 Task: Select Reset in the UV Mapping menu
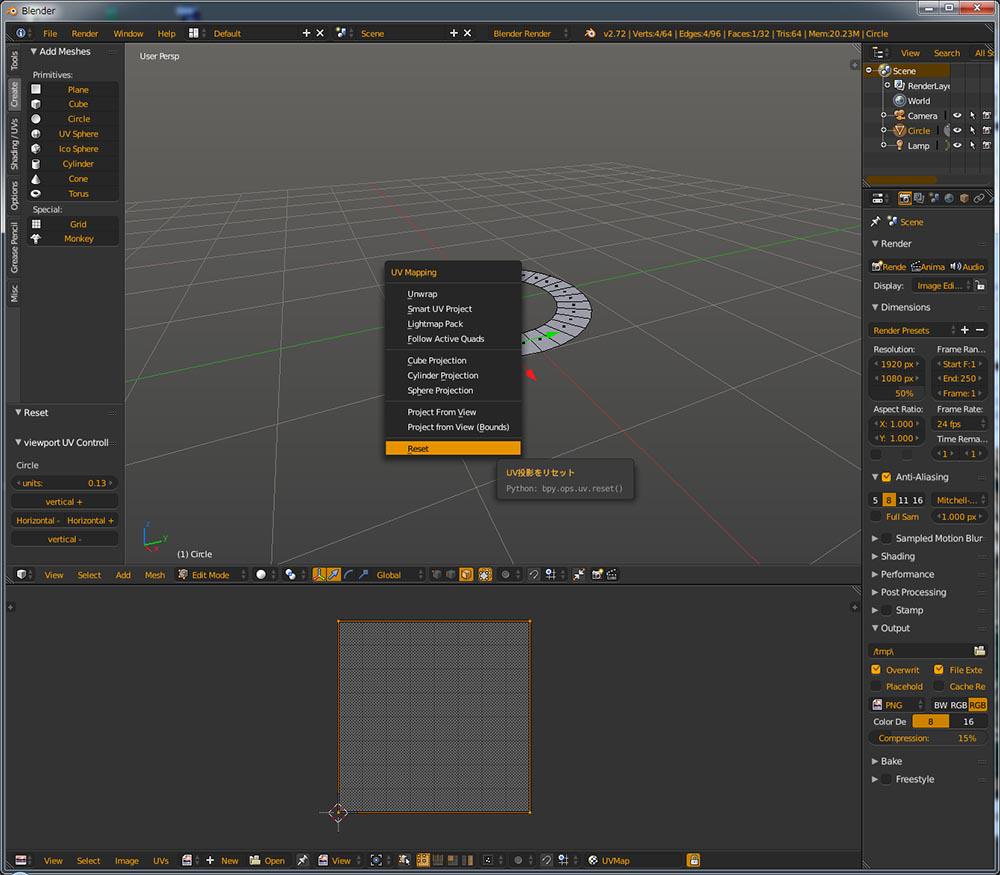click(x=453, y=448)
